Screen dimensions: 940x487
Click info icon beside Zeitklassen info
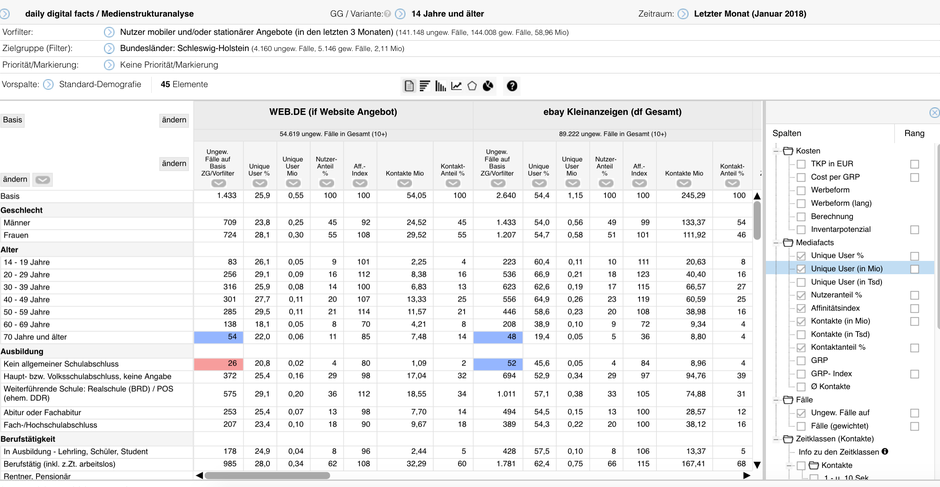(x=885, y=452)
